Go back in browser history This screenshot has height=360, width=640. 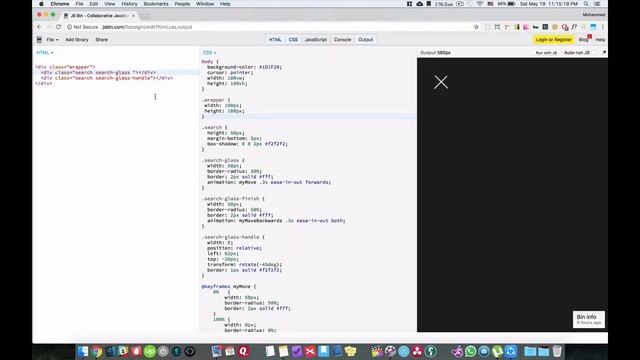pyautogui.click(x=39, y=27)
